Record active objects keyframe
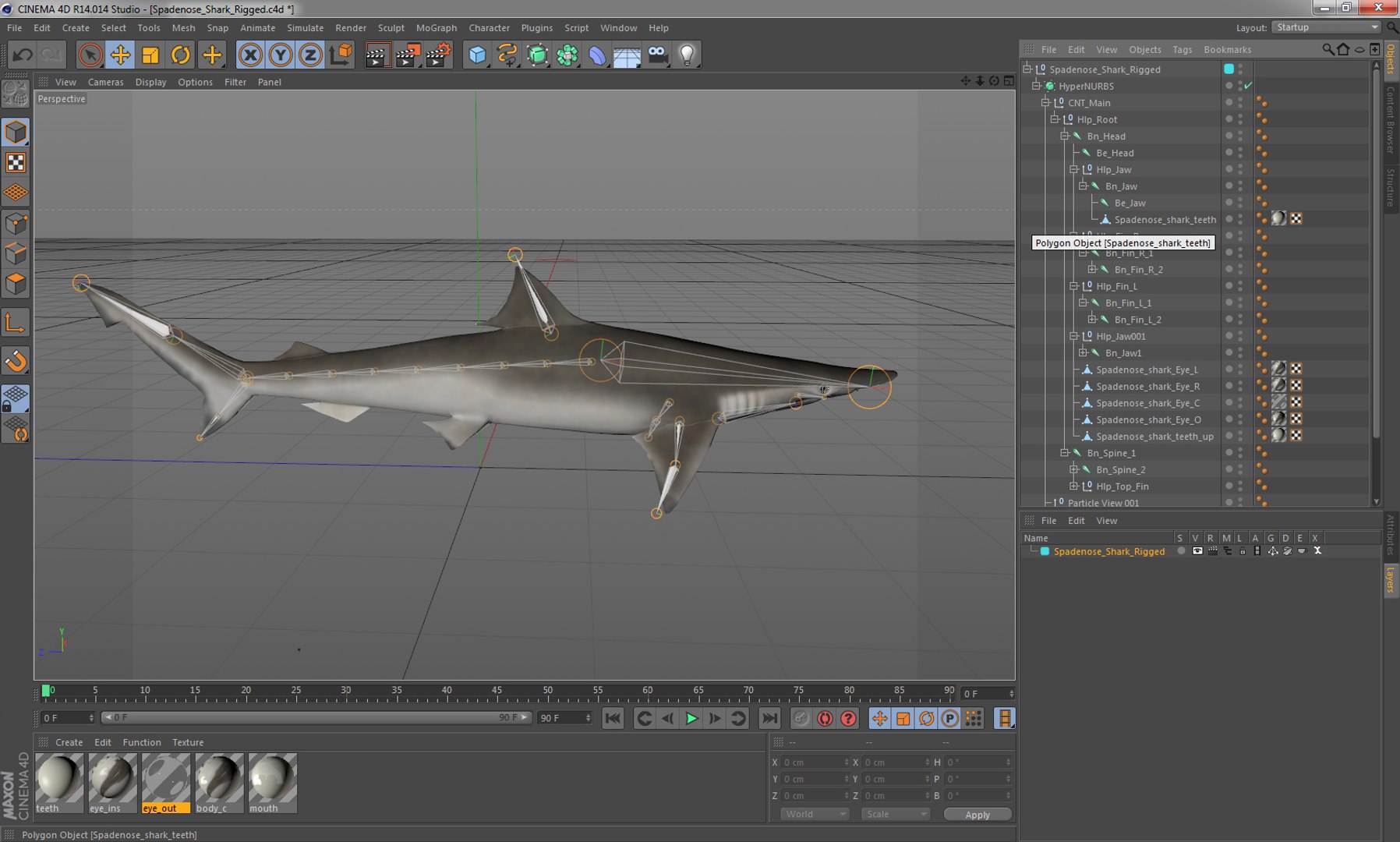Image resolution: width=1400 pixels, height=842 pixels. 801,718
